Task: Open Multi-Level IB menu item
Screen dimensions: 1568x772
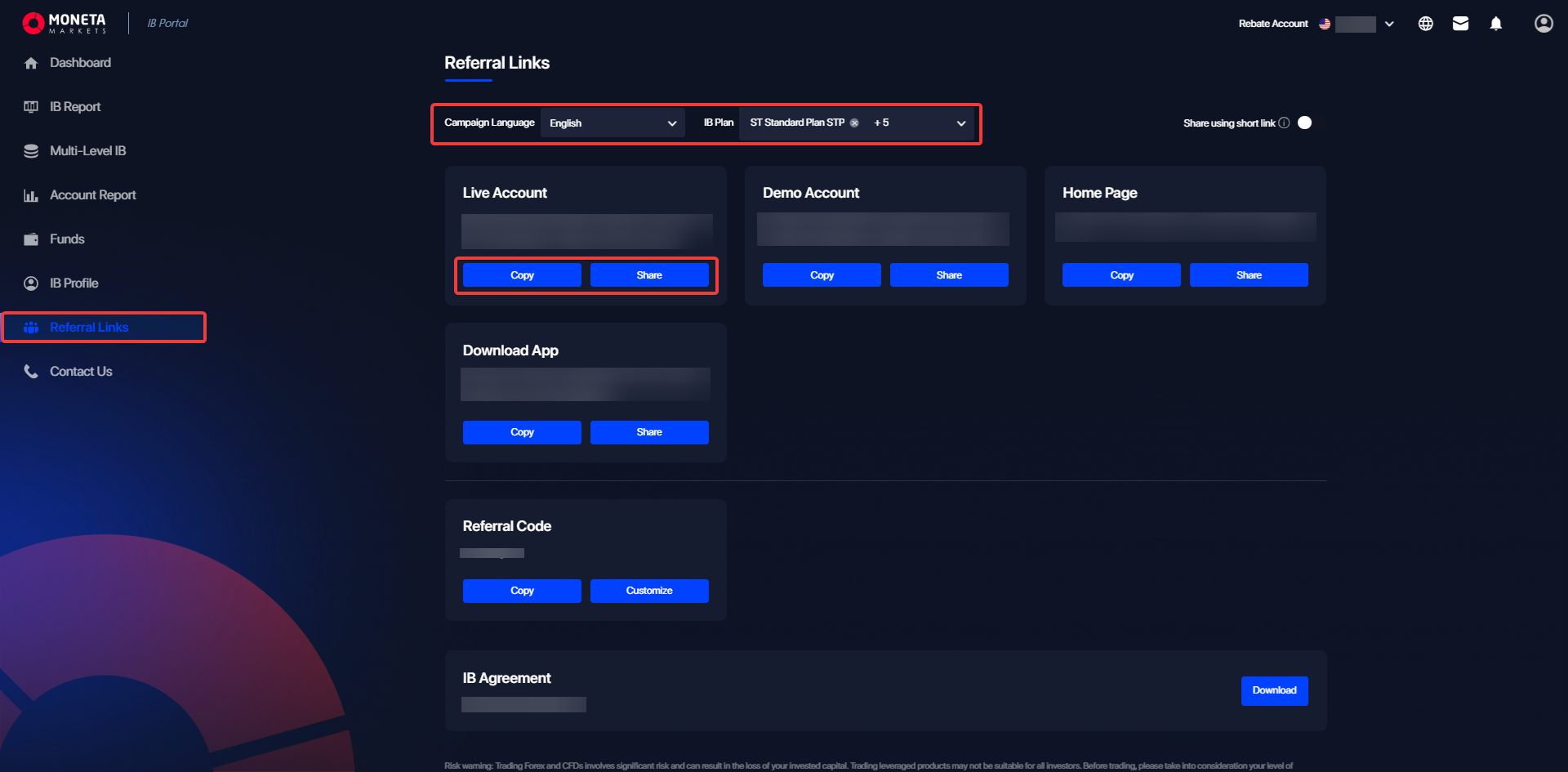Action: click(x=87, y=151)
